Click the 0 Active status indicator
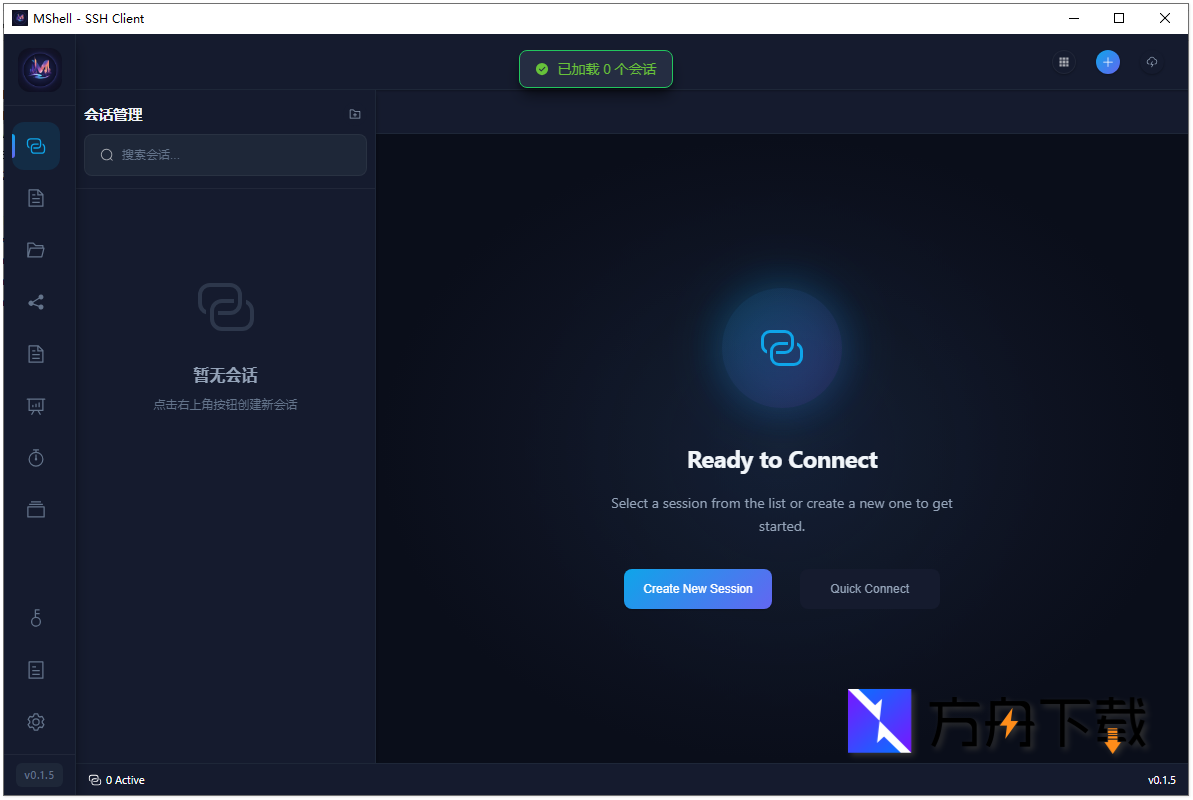 (117, 780)
